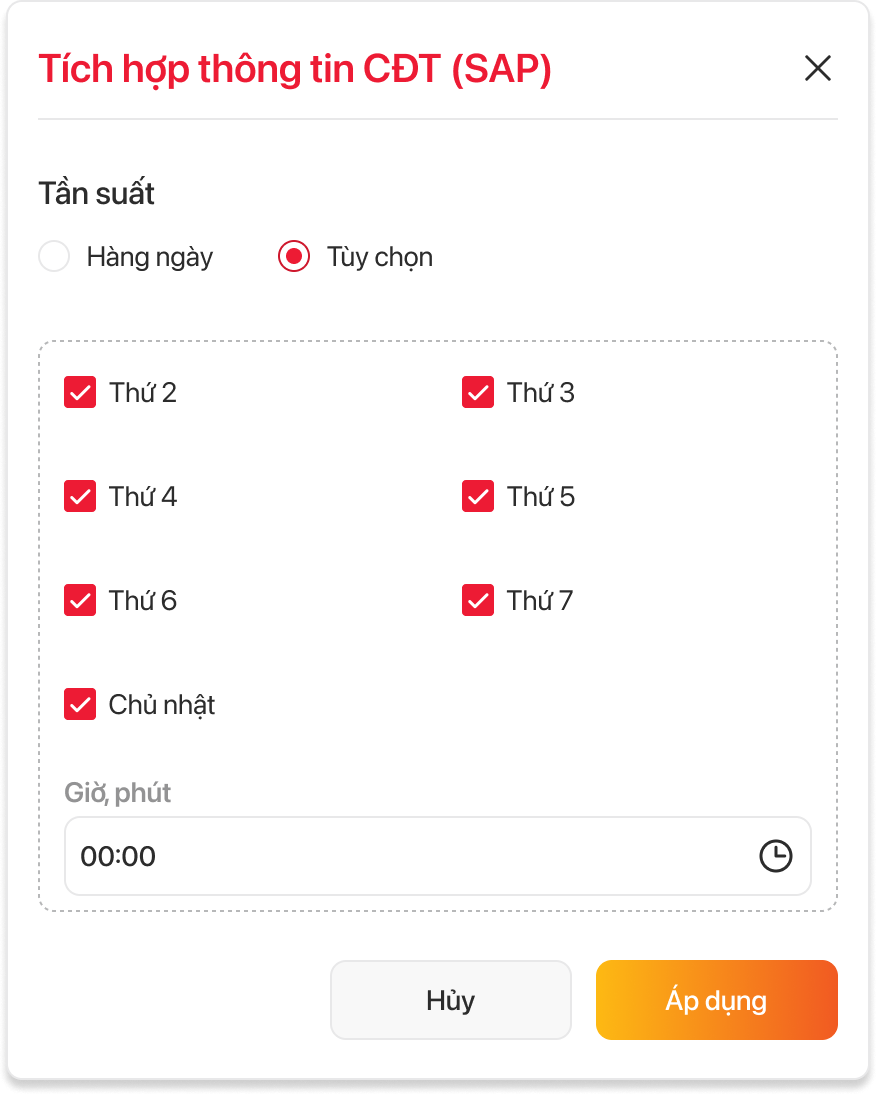Screen dimensions: 876x1094
Task: Click the Tùy chọn label text
Action: (380, 257)
